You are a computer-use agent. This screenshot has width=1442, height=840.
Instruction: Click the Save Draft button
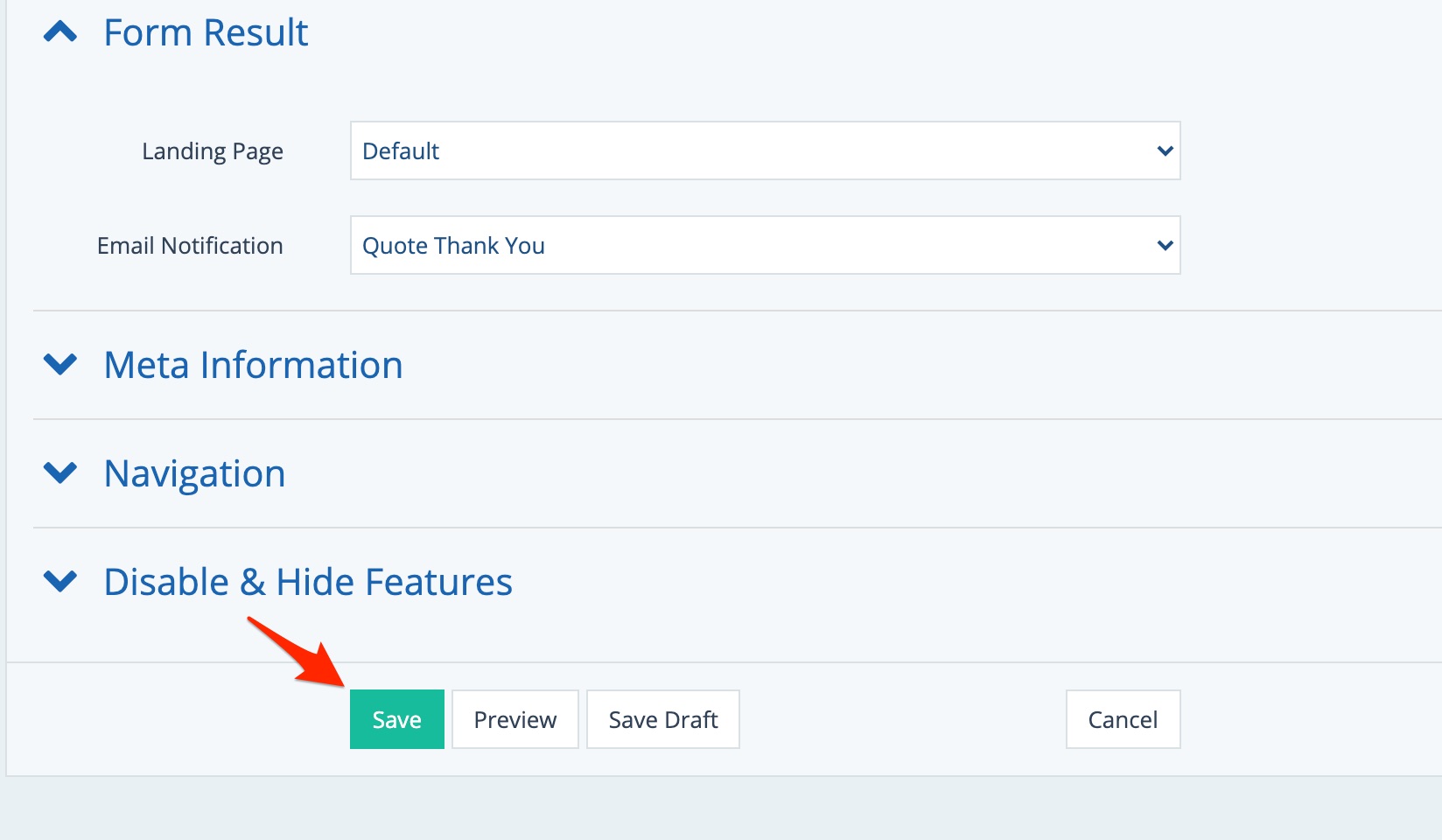click(662, 719)
